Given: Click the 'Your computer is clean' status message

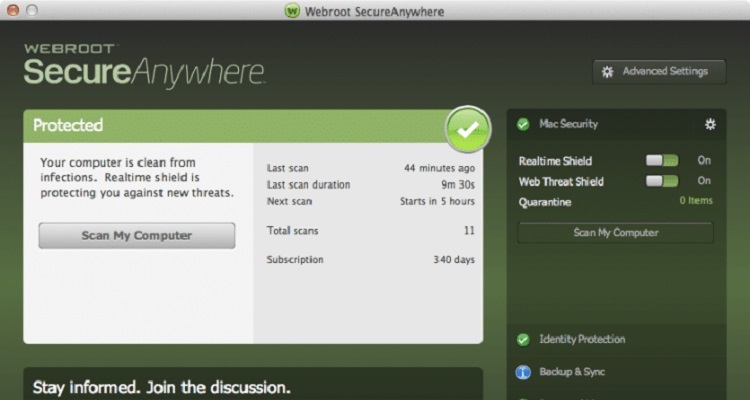Looking at the screenshot, I should click(x=137, y=178).
